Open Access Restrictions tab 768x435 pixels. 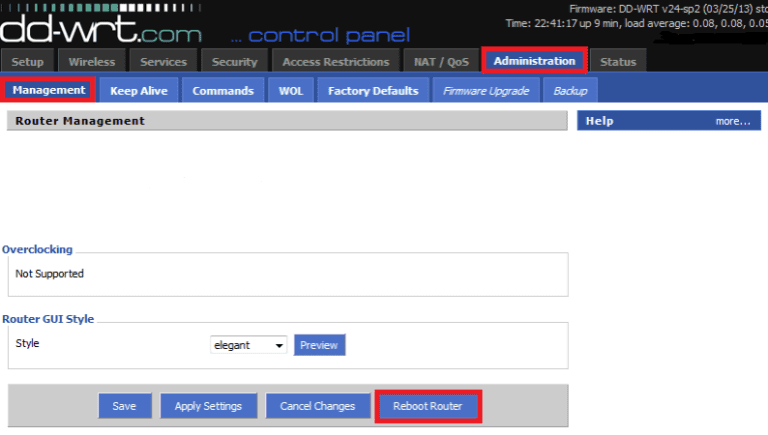click(336, 62)
